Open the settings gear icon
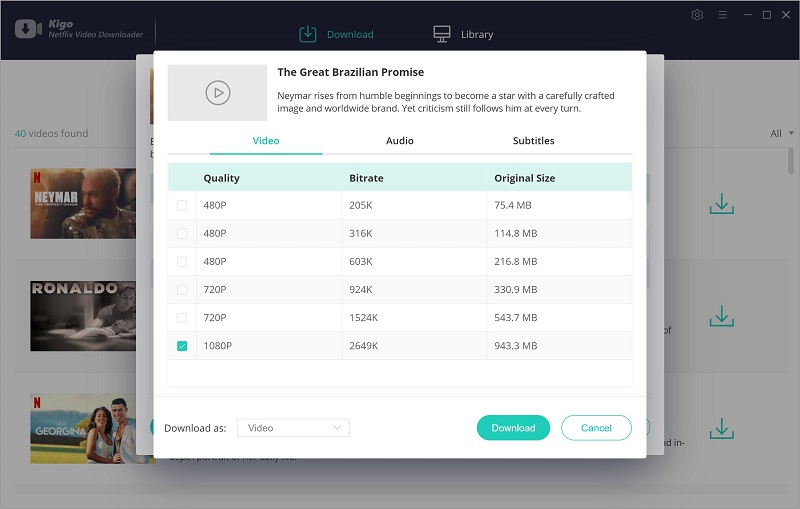The width and height of the screenshot is (800, 509). click(x=697, y=15)
